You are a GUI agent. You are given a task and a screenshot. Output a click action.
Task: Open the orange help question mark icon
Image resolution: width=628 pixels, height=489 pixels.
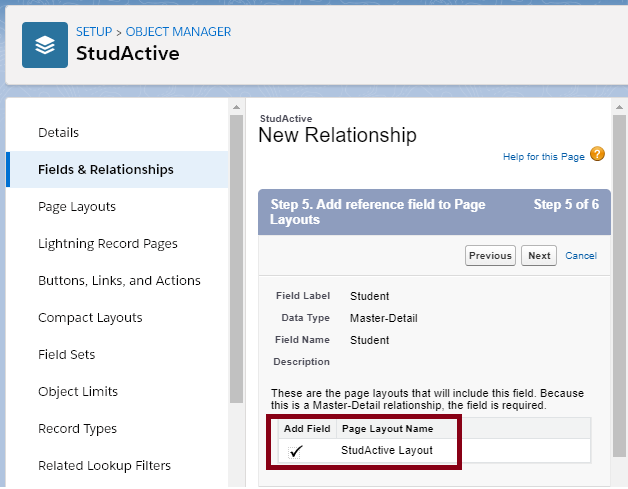pyautogui.click(x=597, y=154)
